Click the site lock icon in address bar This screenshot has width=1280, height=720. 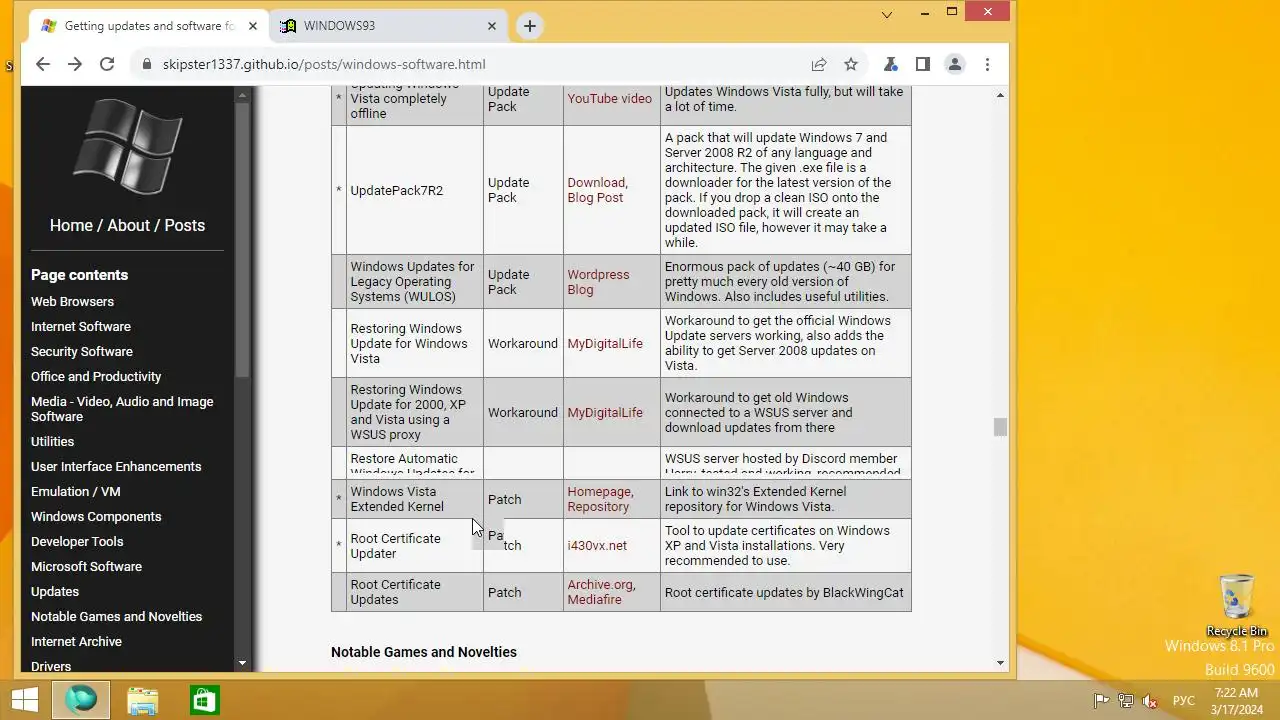click(147, 64)
